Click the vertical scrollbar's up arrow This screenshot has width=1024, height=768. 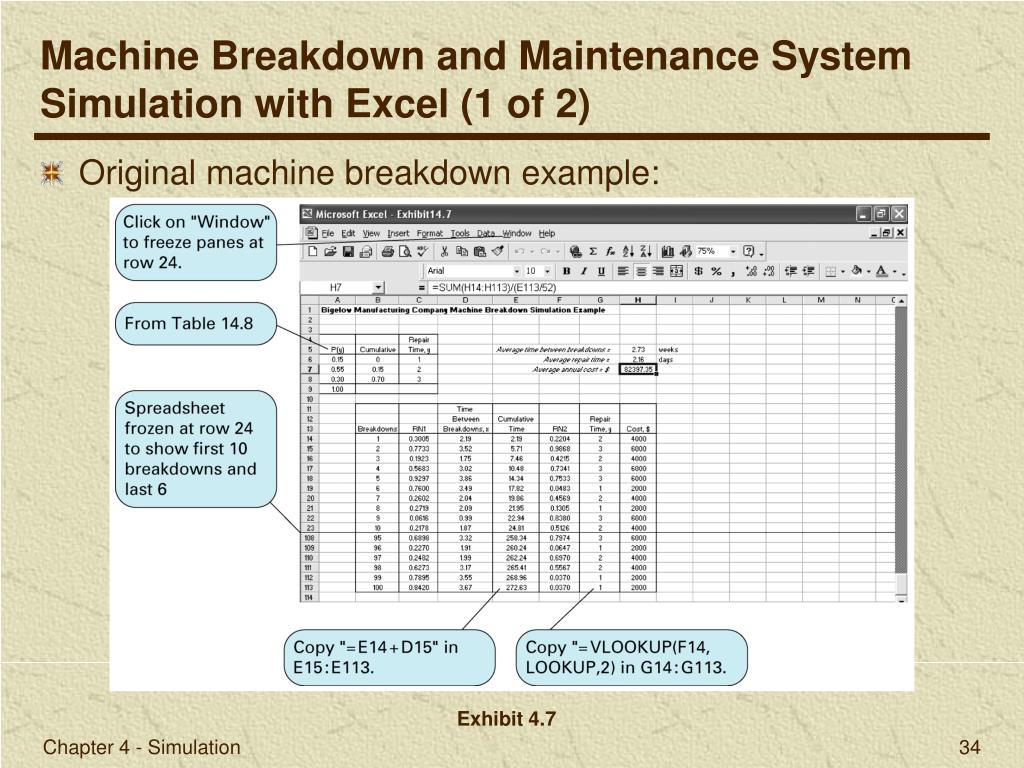tap(901, 300)
